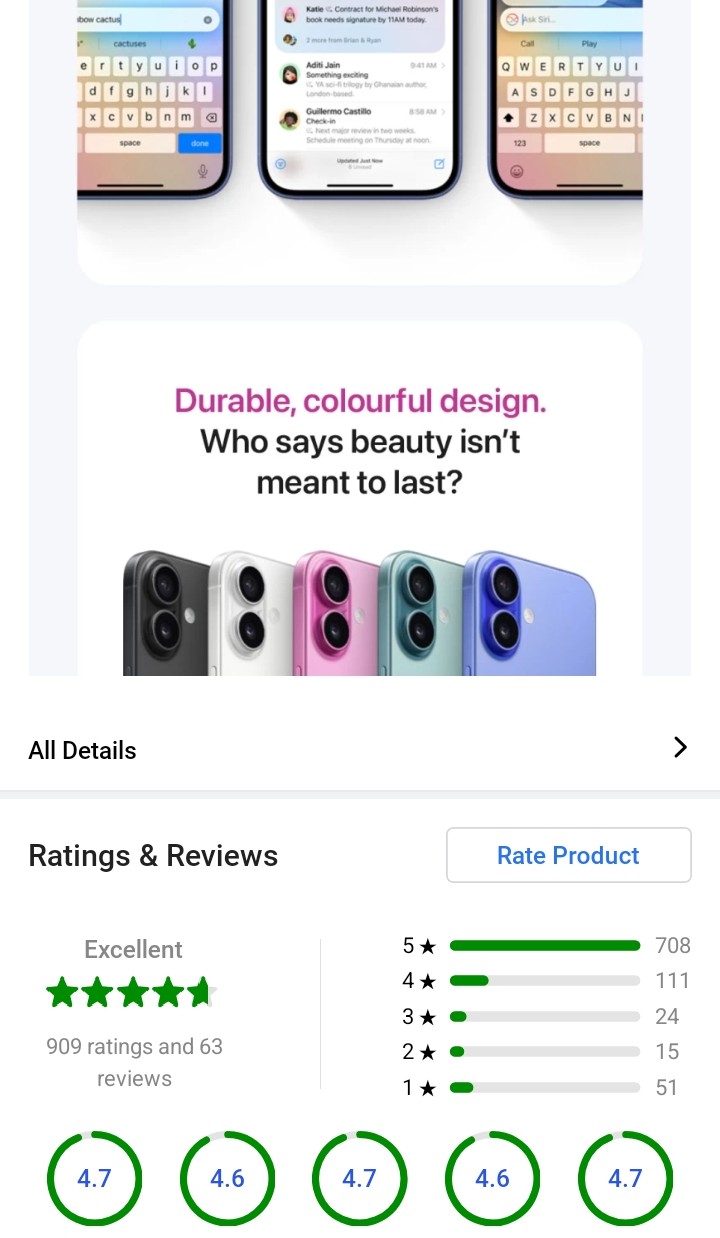Select the 5 star rating progress bar
This screenshot has width=720, height=1238.
(544, 946)
